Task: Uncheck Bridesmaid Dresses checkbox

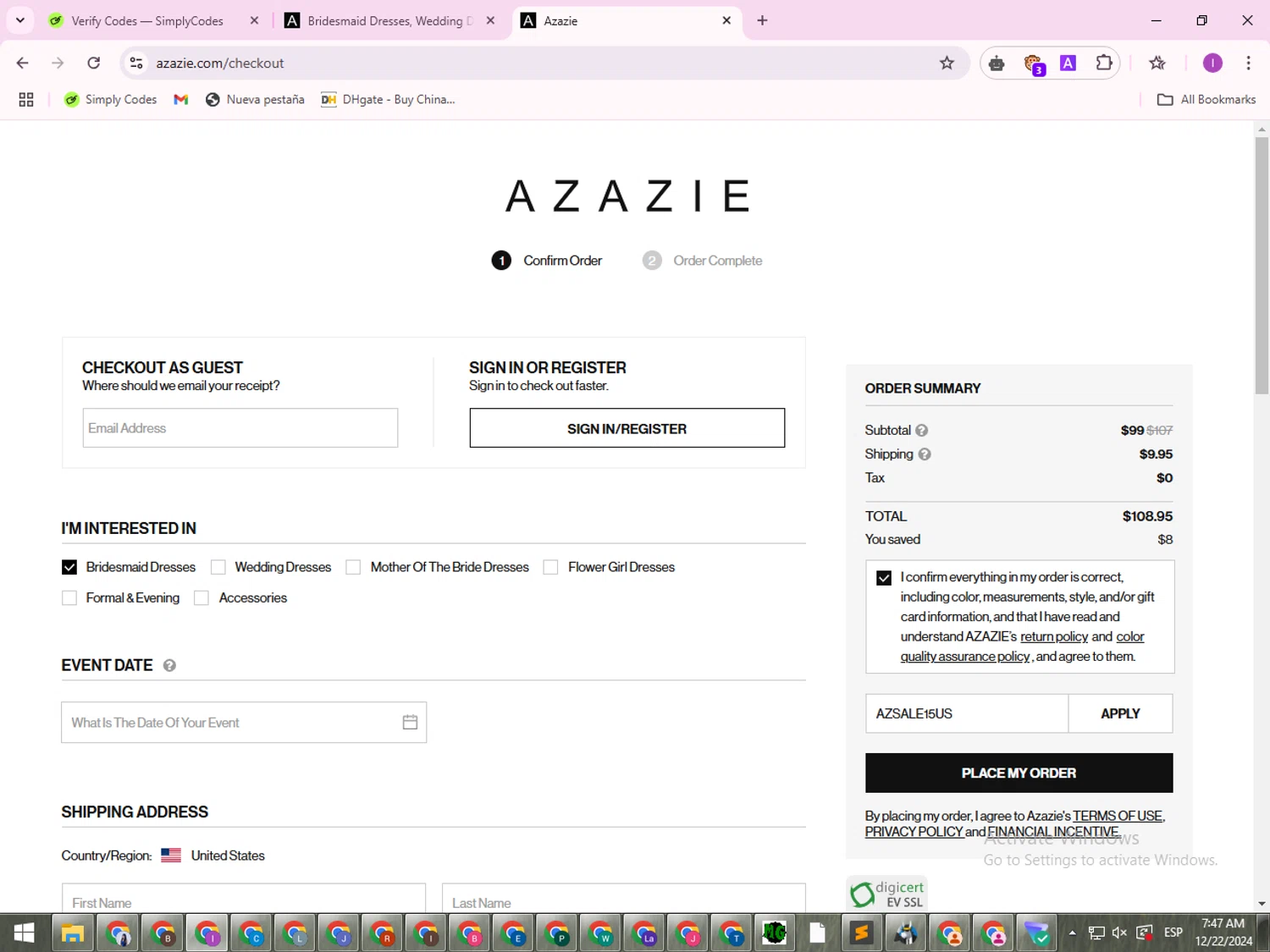Action: pos(69,567)
